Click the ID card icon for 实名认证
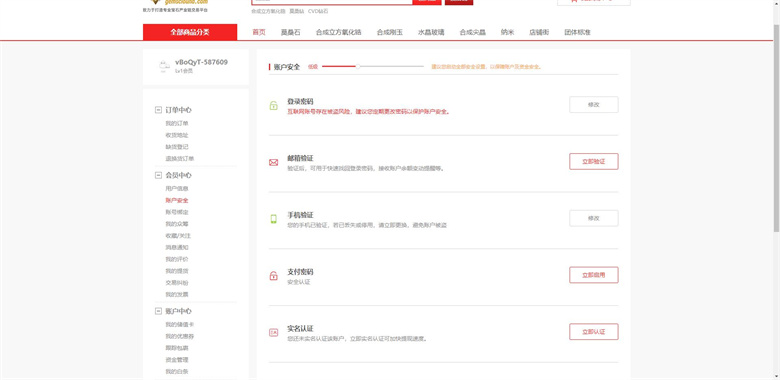780x380 pixels. point(274,332)
